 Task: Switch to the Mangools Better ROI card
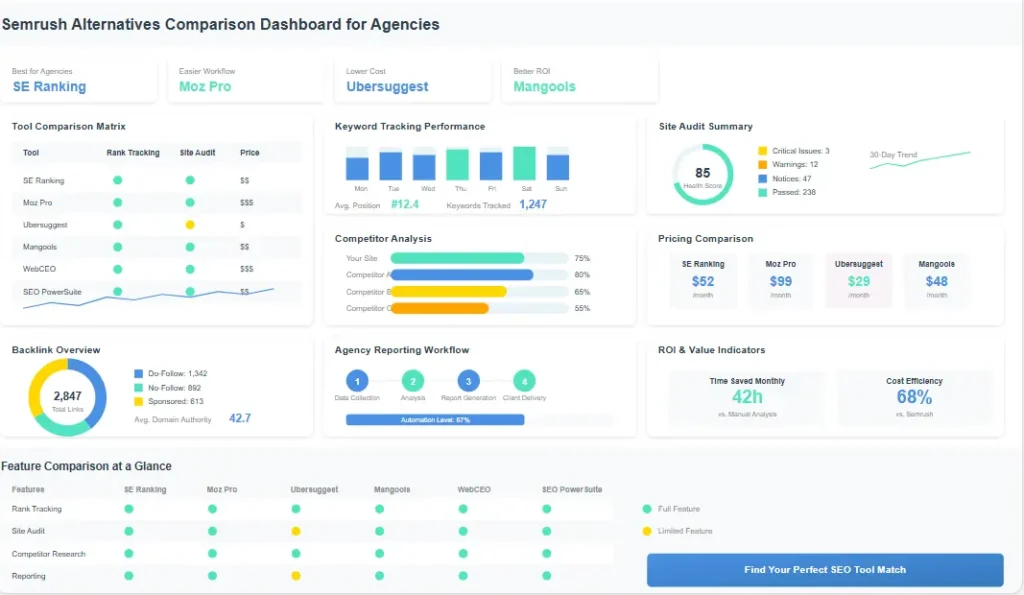click(x=580, y=79)
